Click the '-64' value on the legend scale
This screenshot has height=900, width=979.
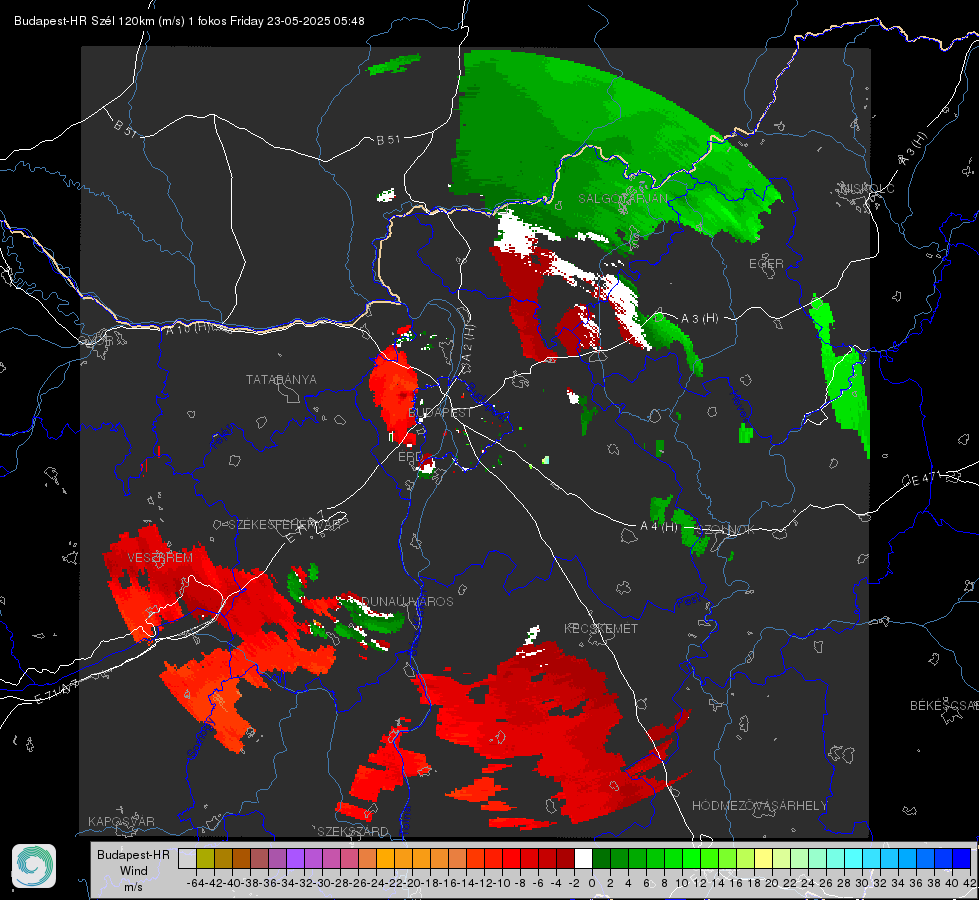(195, 883)
